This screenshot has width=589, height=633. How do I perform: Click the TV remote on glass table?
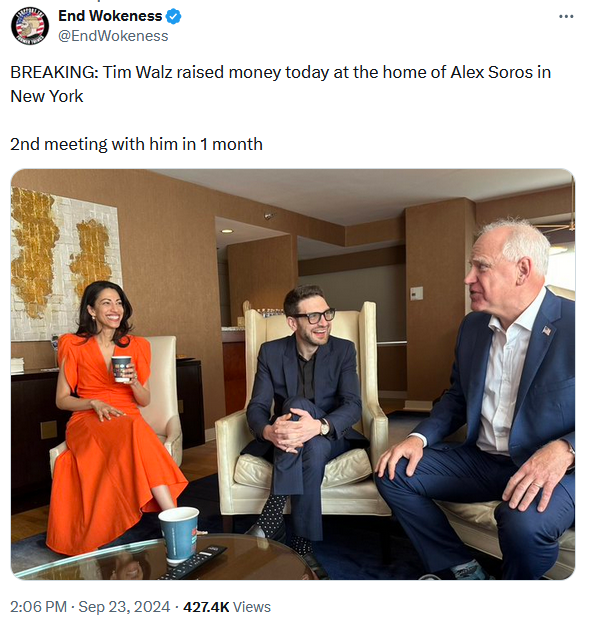196,561
